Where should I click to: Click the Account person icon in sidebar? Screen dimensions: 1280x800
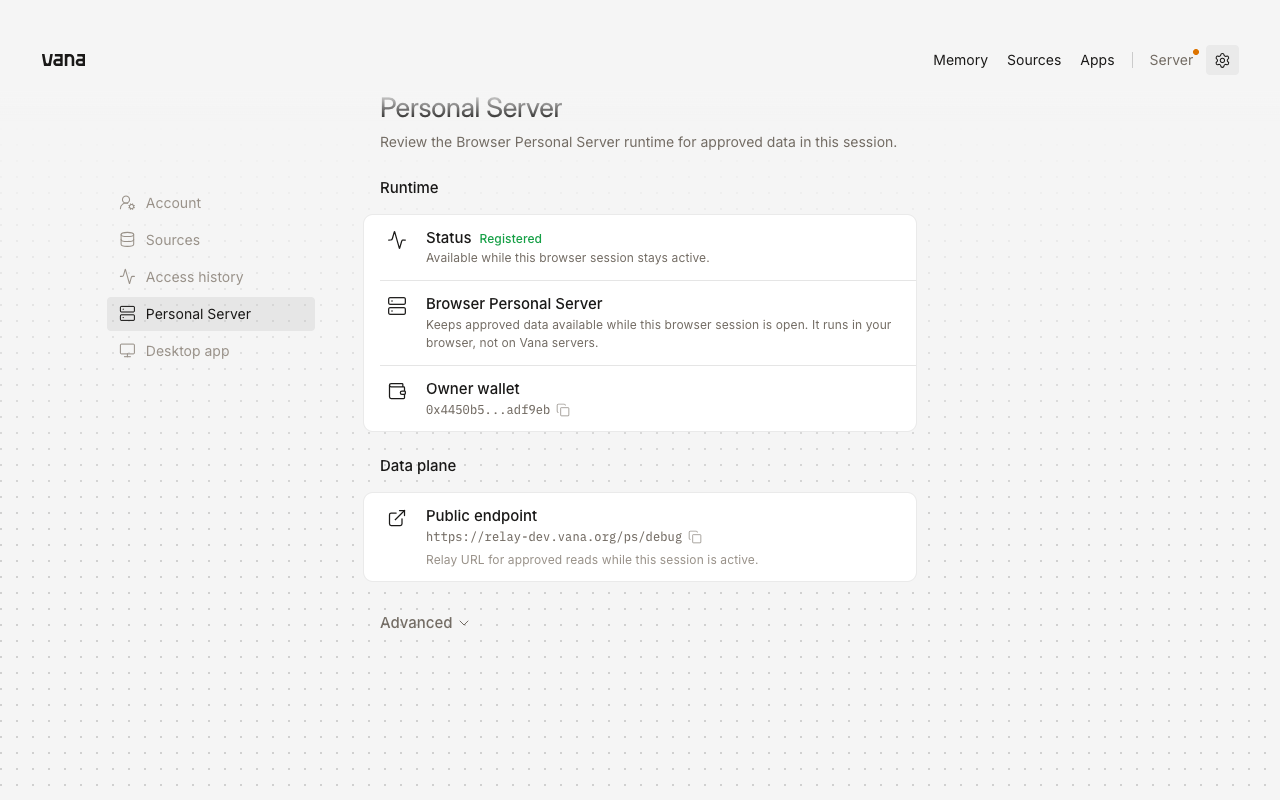pos(127,203)
